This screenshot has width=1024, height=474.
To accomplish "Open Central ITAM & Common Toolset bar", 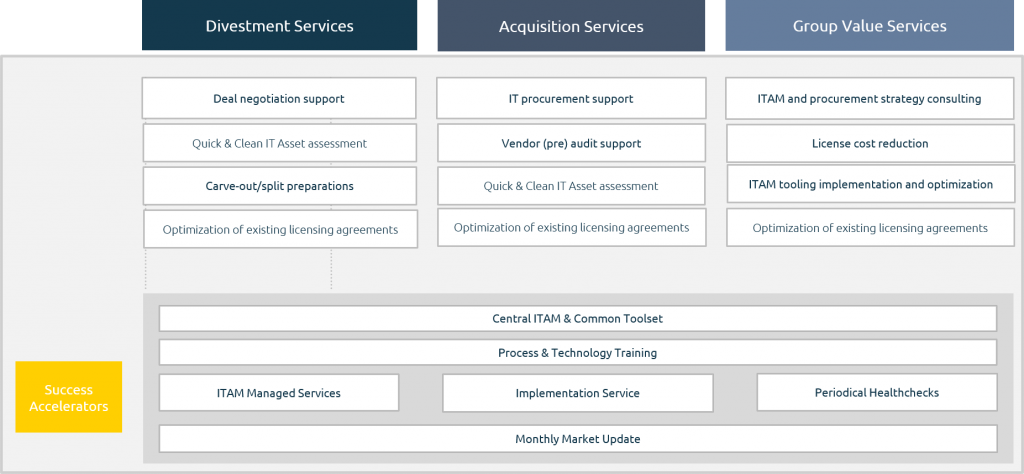I will tap(578, 319).
